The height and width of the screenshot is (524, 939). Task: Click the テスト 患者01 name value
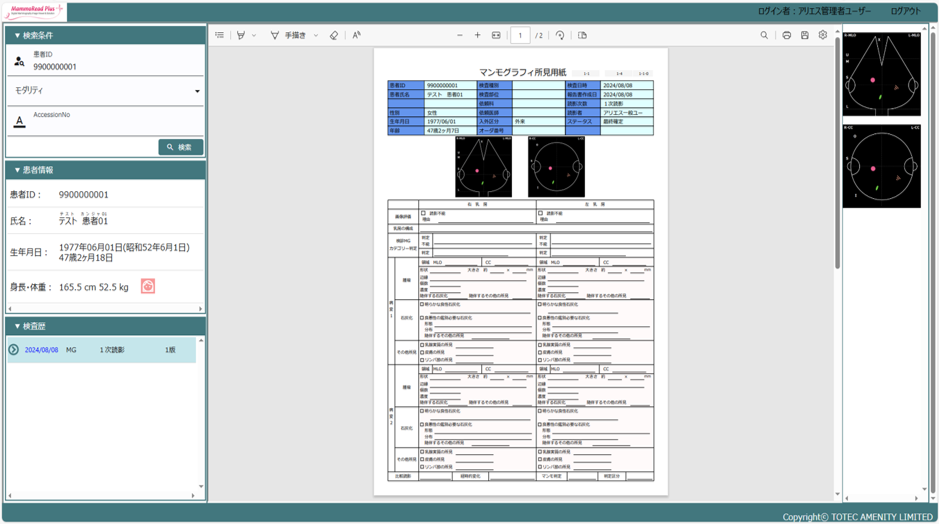pyautogui.click(x=83, y=221)
